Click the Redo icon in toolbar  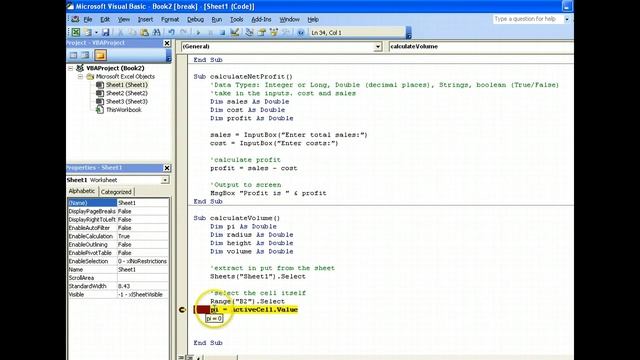point(184,32)
